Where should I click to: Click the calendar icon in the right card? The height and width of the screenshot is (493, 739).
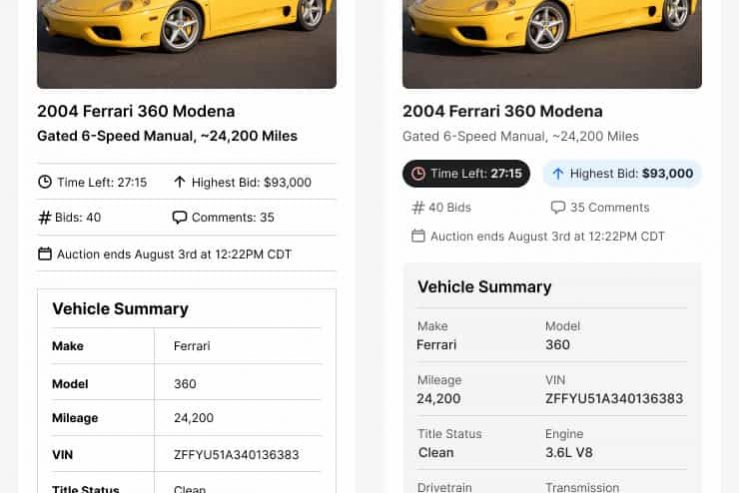pos(418,237)
